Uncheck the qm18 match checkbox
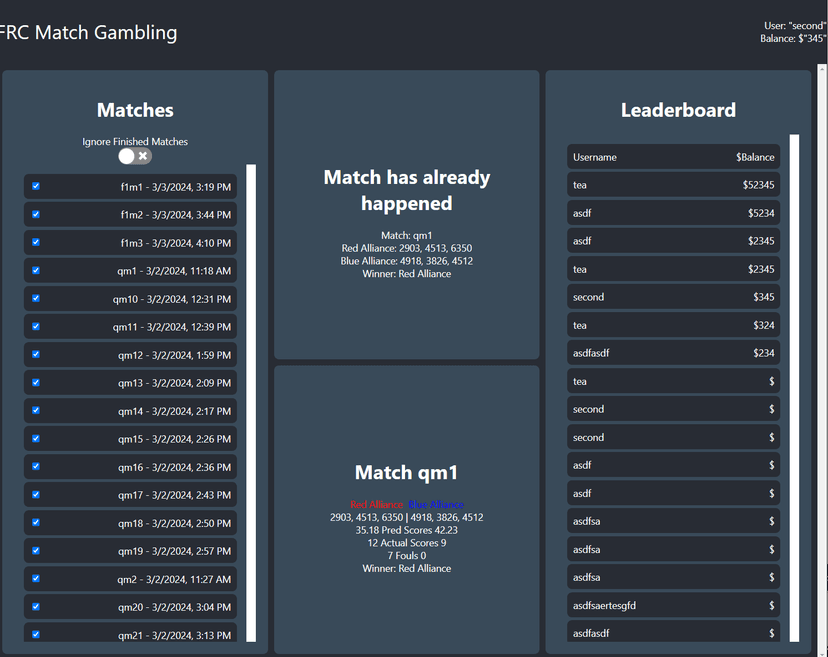Viewport: 828px width, 657px height. click(x=36, y=522)
